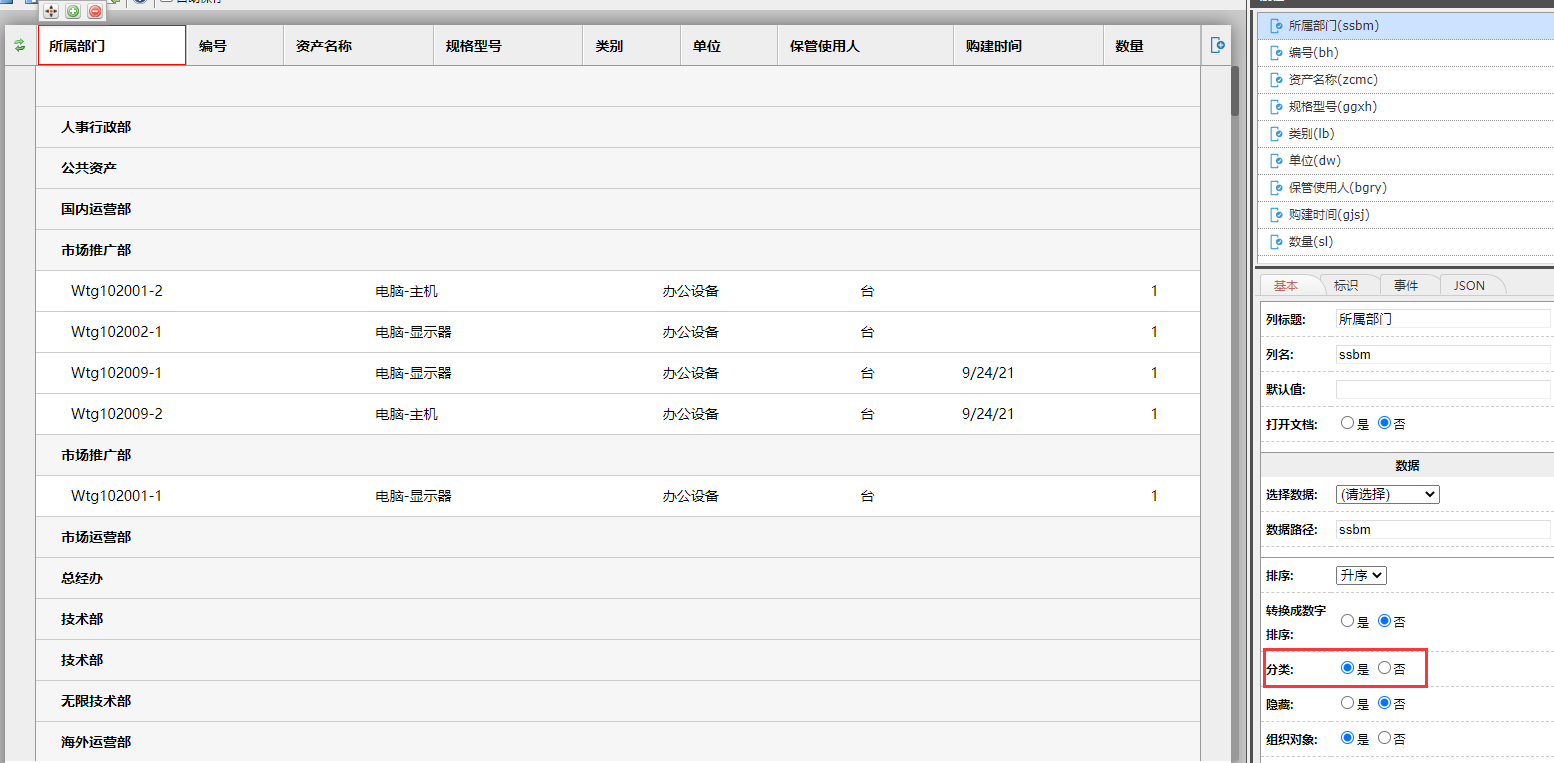Click the 资产名称 column header
1554x763 pixels.
coord(324,46)
